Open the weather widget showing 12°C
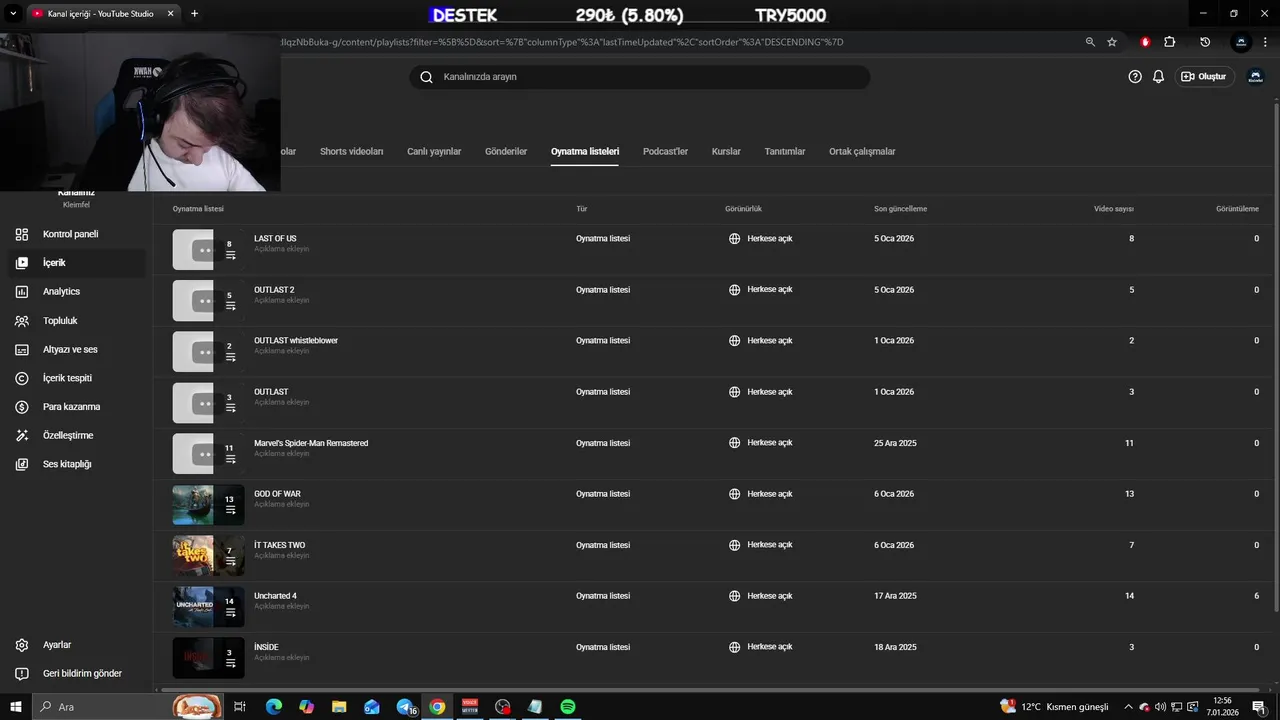The height and width of the screenshot is (720, 1280). (1054, 707)
